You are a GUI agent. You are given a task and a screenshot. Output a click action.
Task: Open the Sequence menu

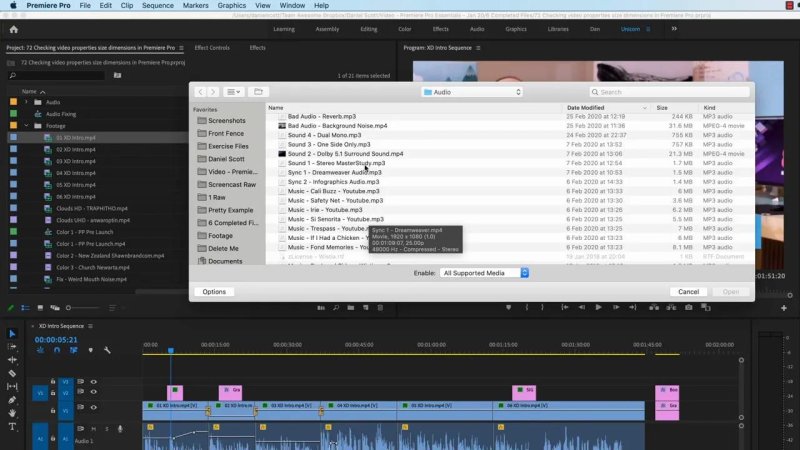point(158,5)
